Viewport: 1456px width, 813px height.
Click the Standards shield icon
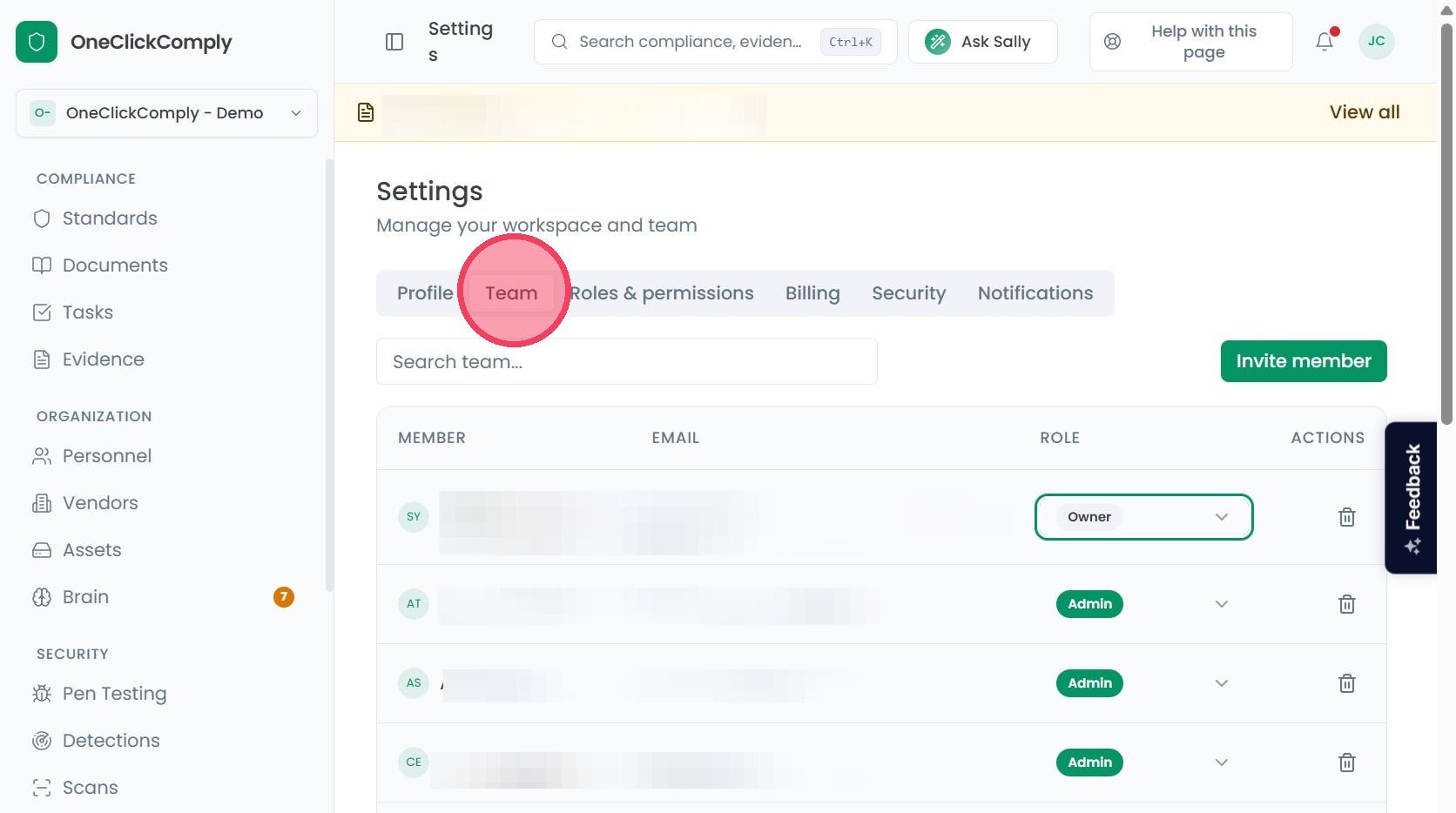[x=42, y=218]
